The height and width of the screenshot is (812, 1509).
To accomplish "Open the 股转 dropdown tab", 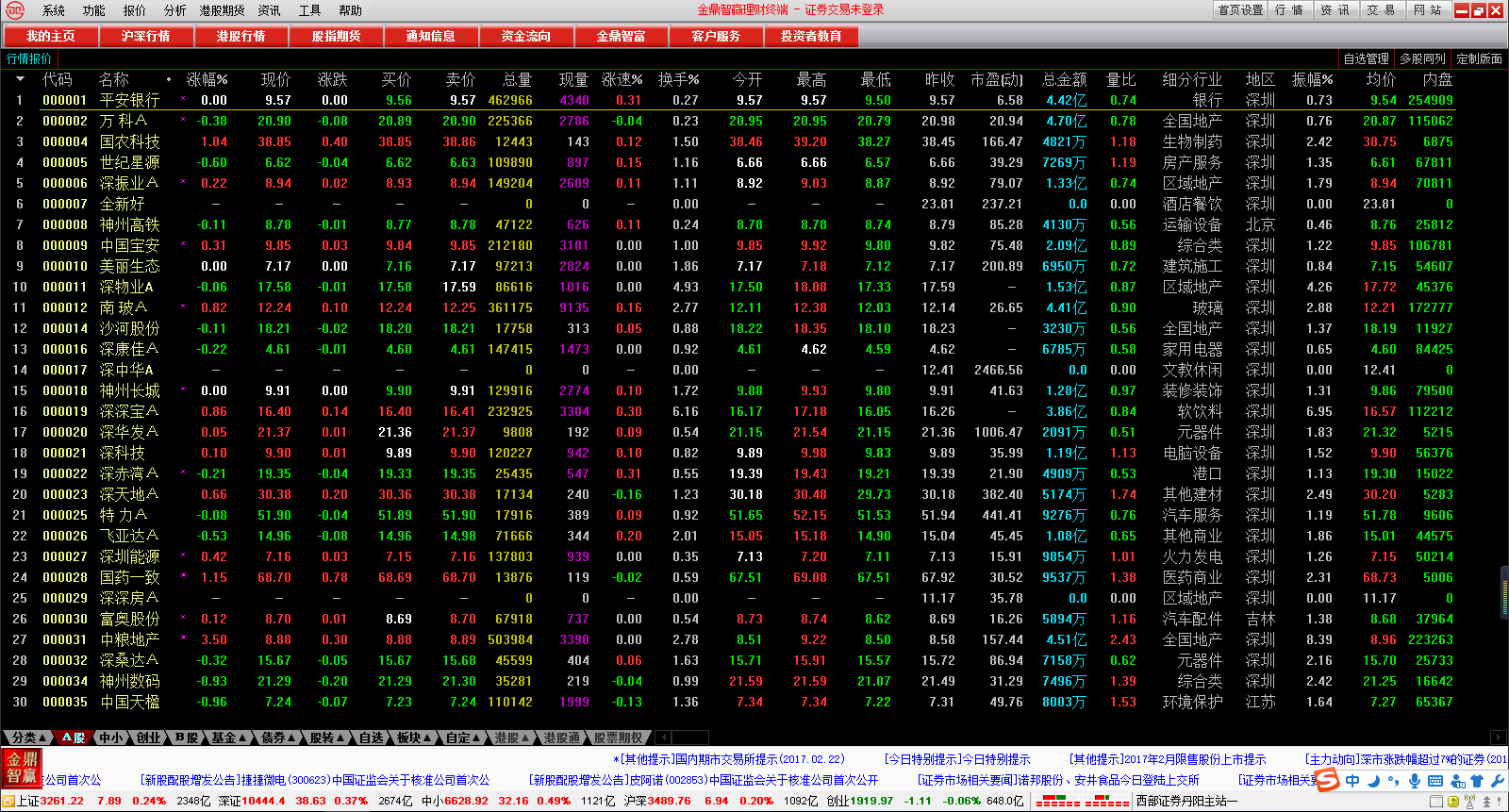I will click(x=325, y=737).
